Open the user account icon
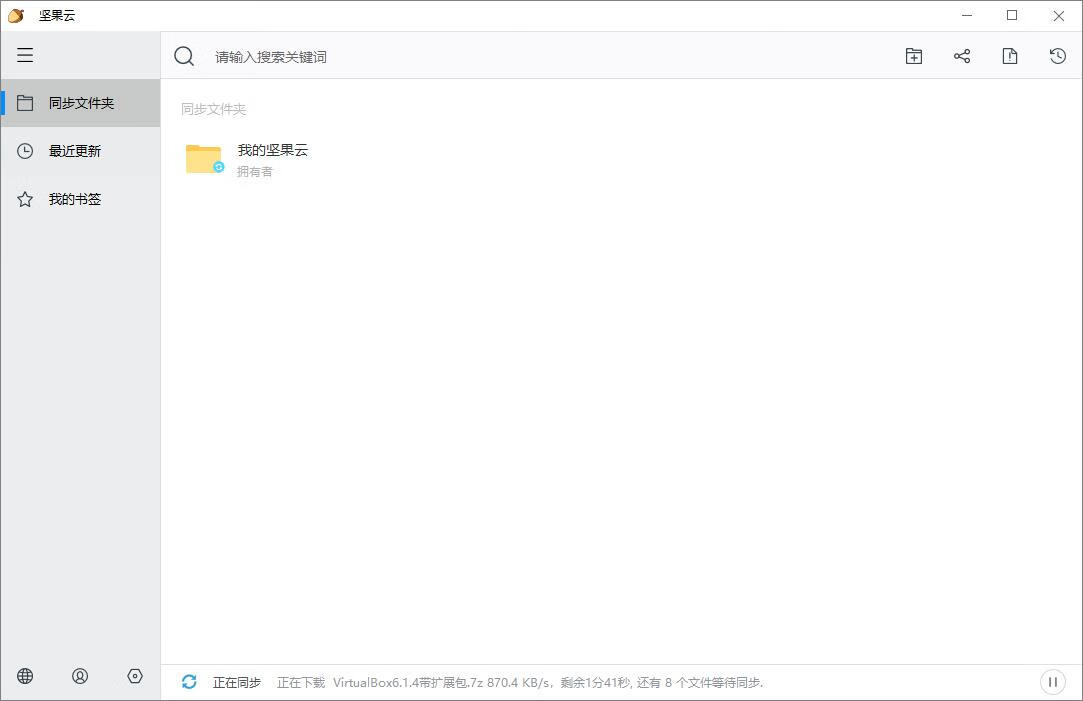Image resolution: width=1083 pixels, height=701 pixels. [x=80, y=676]
